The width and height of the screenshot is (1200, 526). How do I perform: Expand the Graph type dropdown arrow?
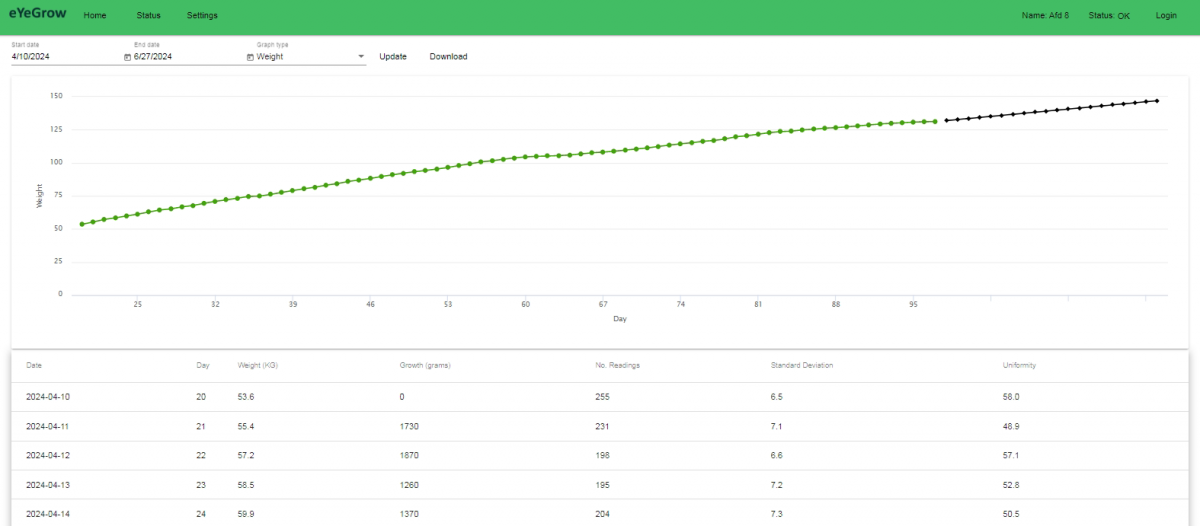361,57
